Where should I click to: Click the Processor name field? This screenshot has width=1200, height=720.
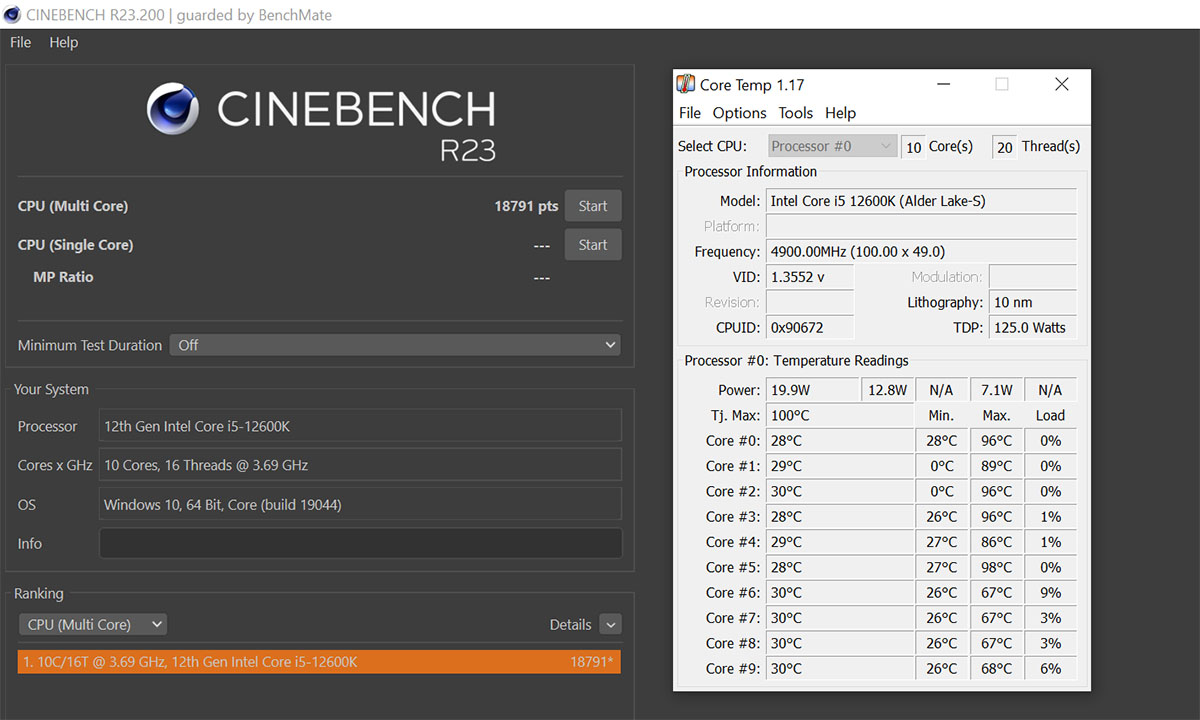point(360,426)
